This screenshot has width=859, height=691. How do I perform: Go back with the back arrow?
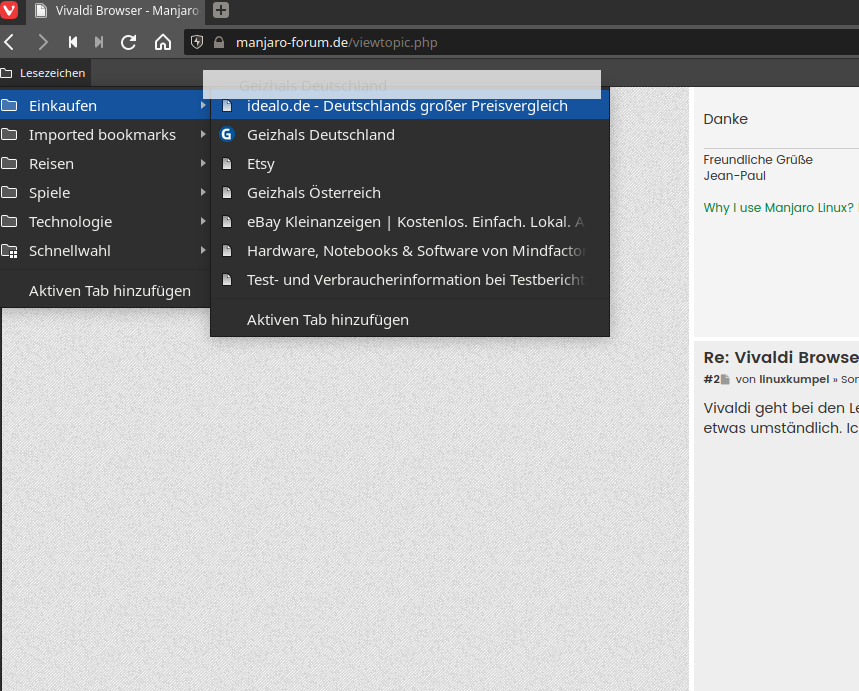click(9, 42)
